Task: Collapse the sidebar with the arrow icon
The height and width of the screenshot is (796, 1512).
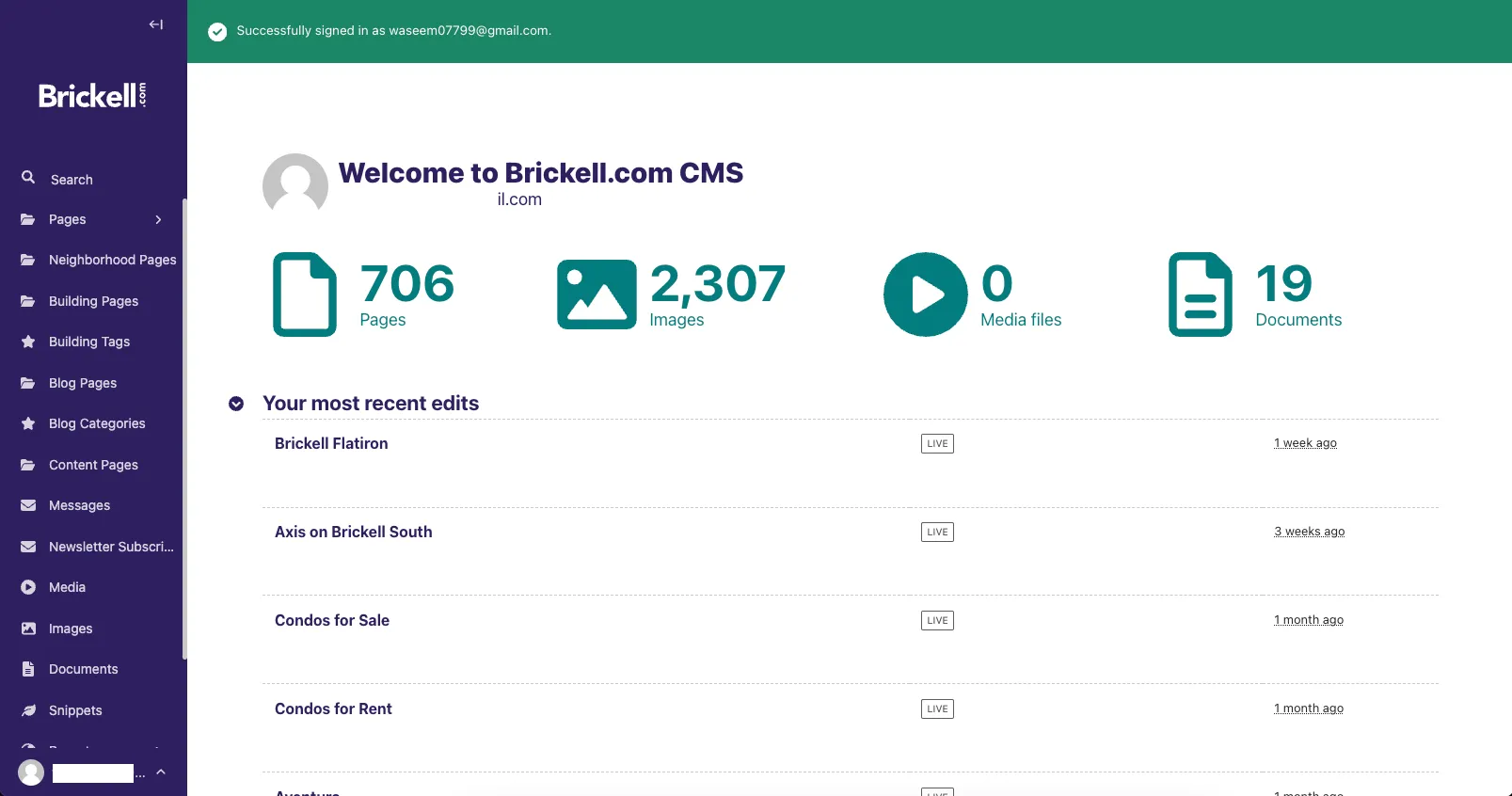Action: 156,24
